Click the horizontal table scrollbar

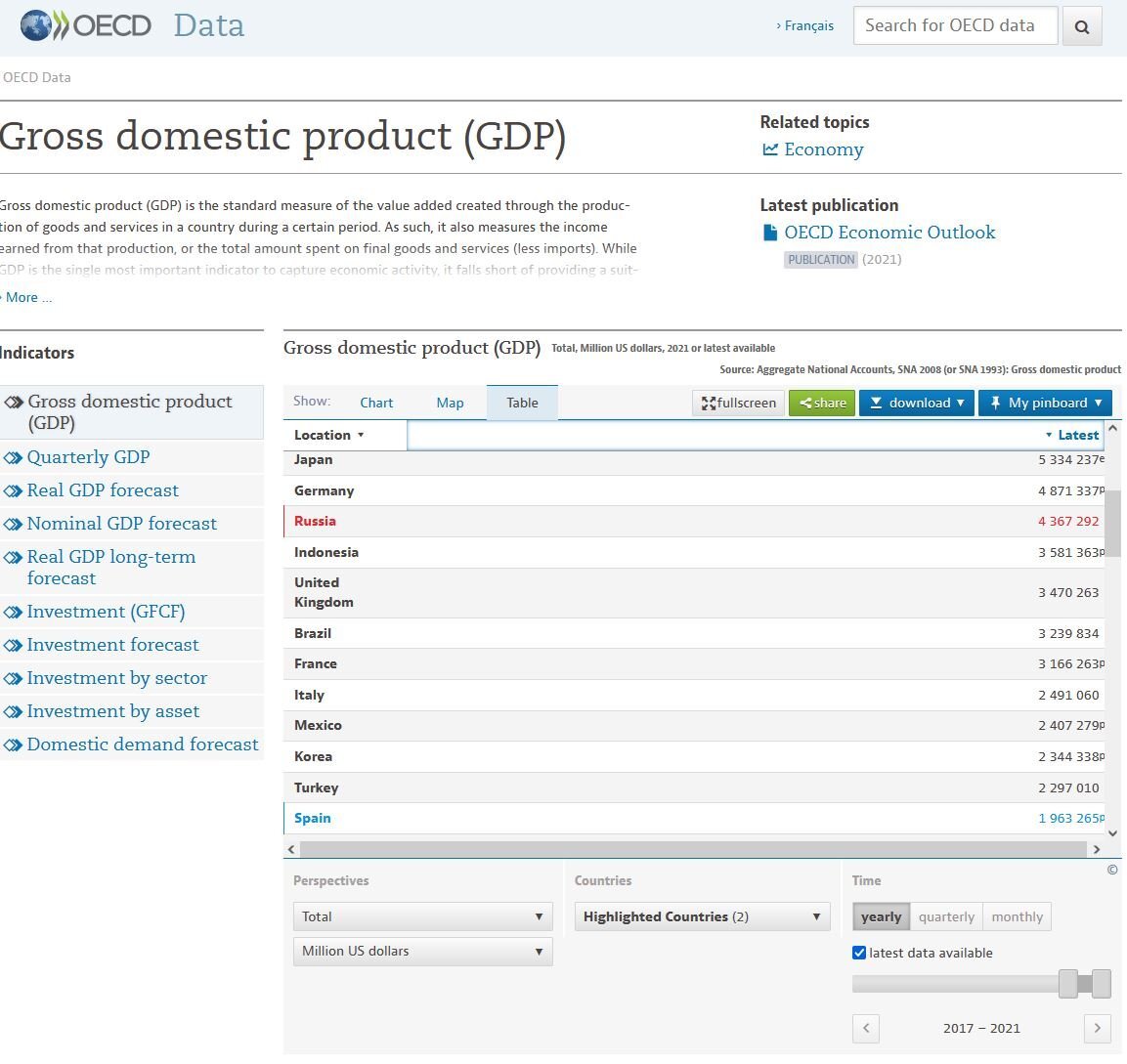693,849
